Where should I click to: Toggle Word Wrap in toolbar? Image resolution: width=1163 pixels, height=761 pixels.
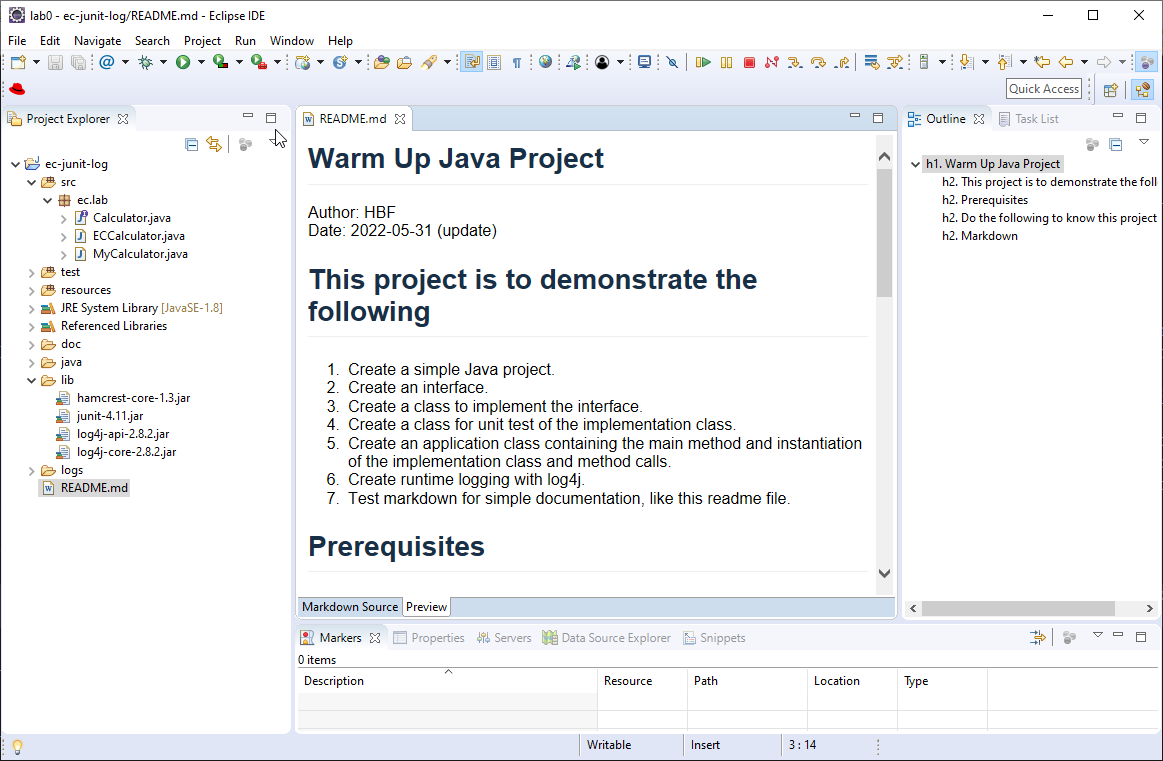472,62
